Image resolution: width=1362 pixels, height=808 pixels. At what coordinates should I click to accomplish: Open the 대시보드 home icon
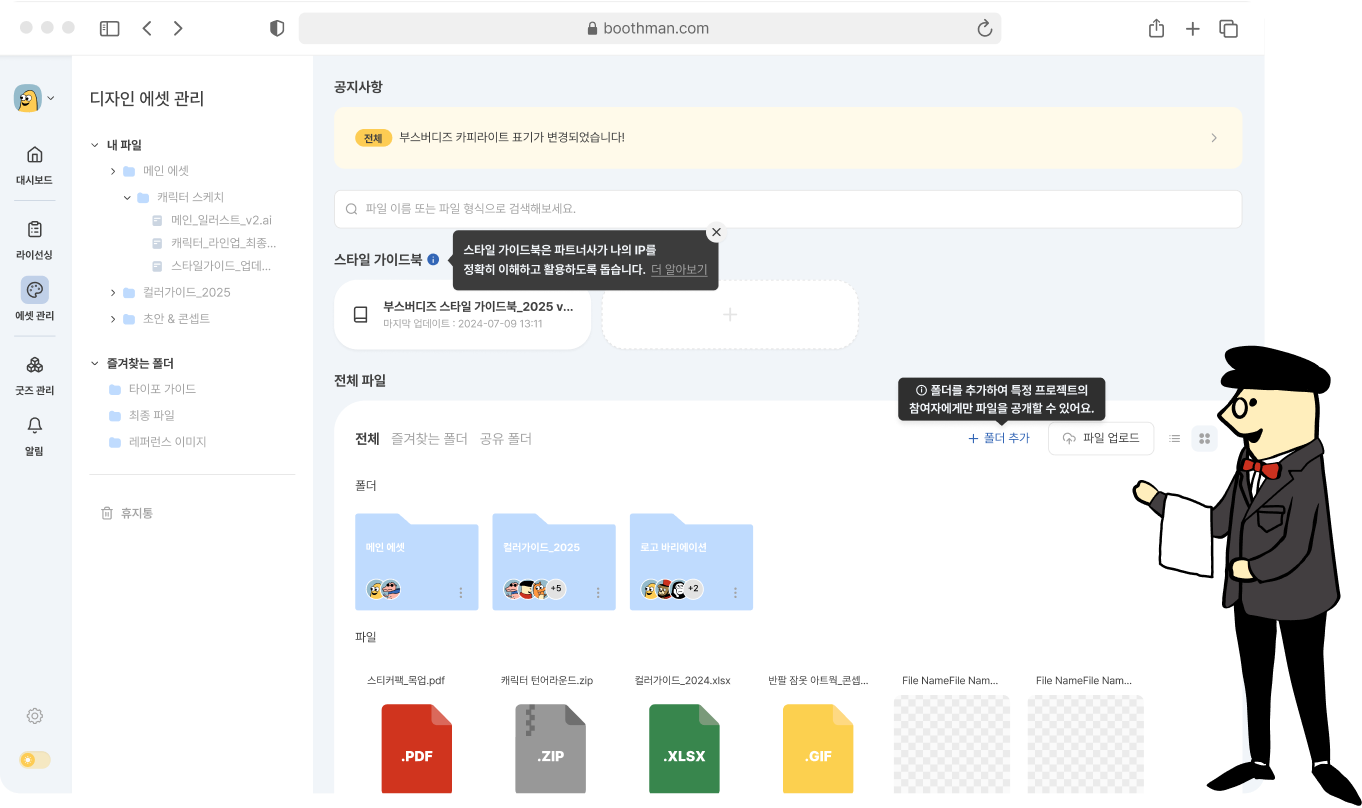pyautogui.click(x=34, y=155)
